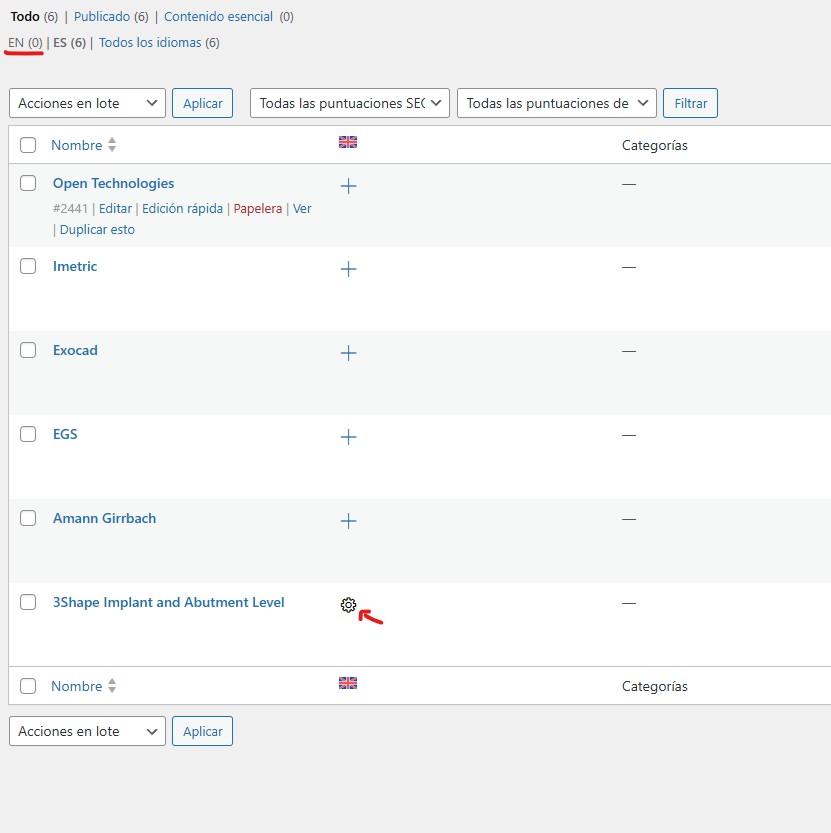Sort by Nombre using header arrows
This screenshot has width=831, height=833.
(111, 145)
